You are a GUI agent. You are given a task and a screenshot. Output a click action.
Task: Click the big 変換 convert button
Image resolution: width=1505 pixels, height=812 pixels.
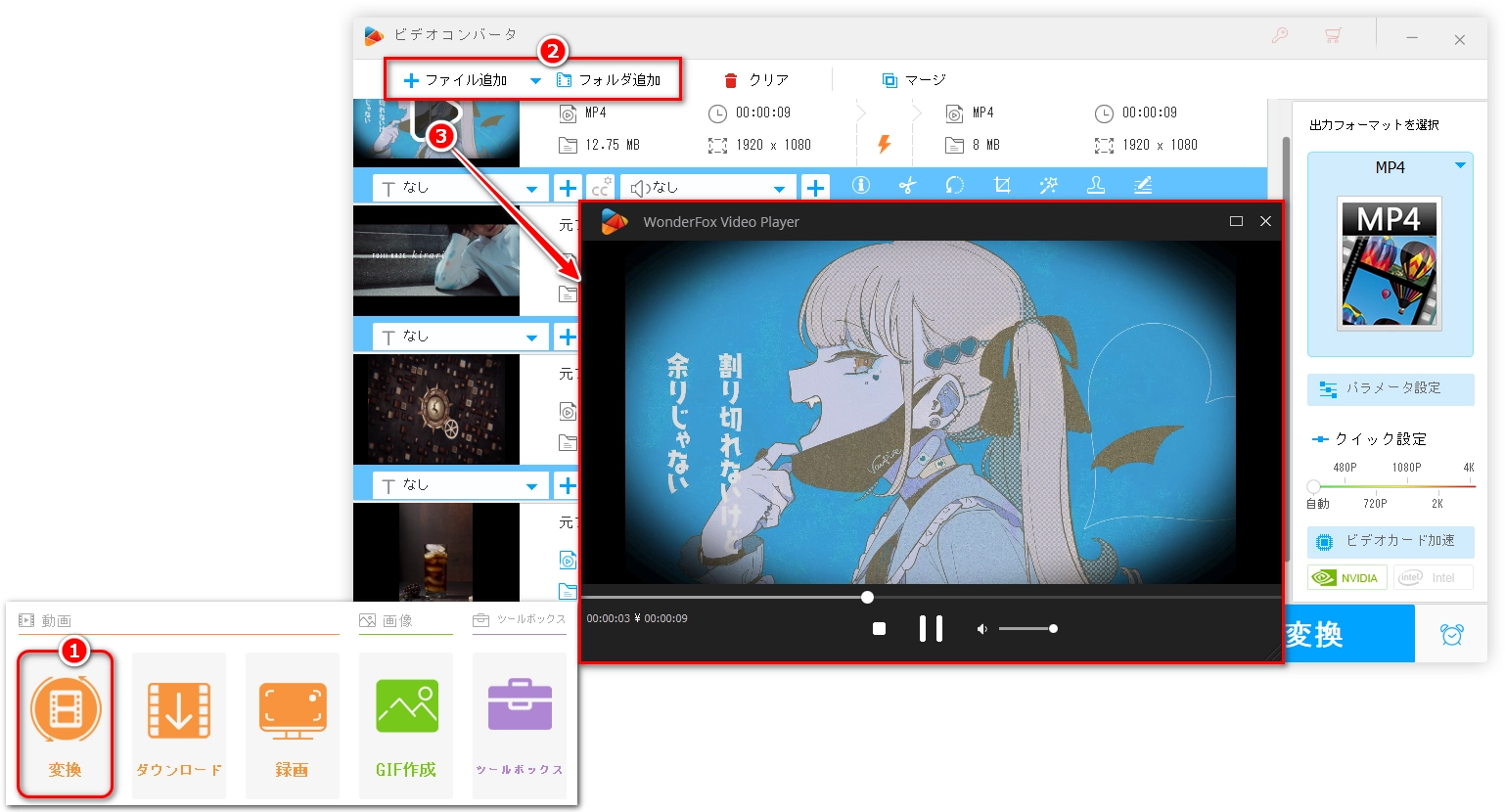click(x=1348, y=634)
